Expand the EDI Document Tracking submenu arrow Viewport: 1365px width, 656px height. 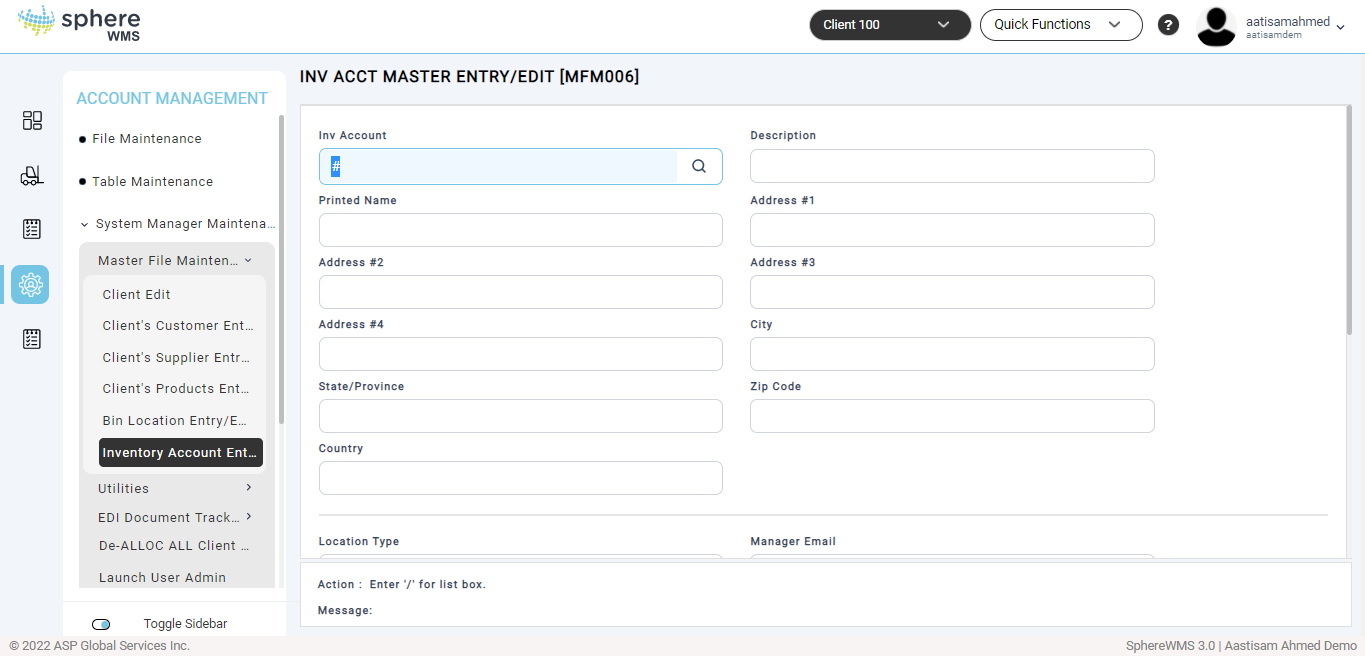tap(248, 517)
